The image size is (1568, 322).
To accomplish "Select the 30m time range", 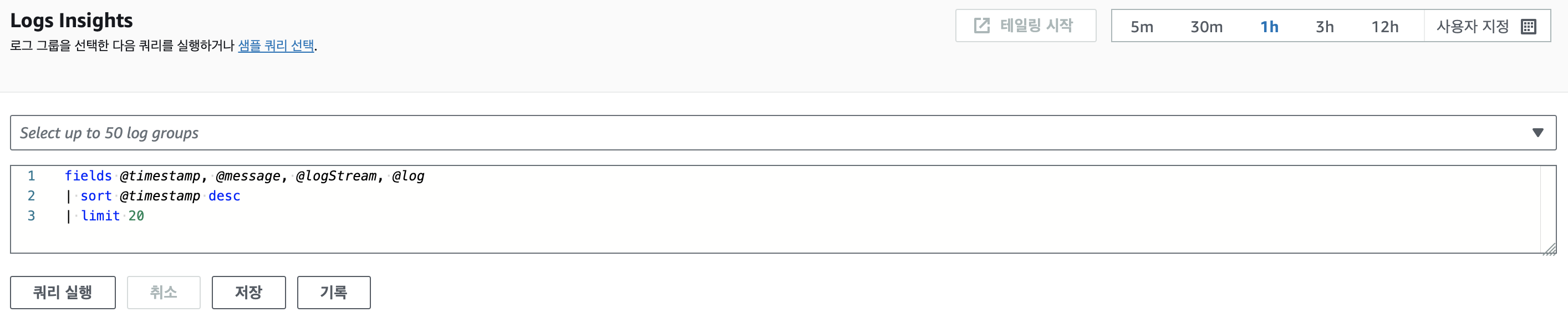I will (x=1206, y=27).
